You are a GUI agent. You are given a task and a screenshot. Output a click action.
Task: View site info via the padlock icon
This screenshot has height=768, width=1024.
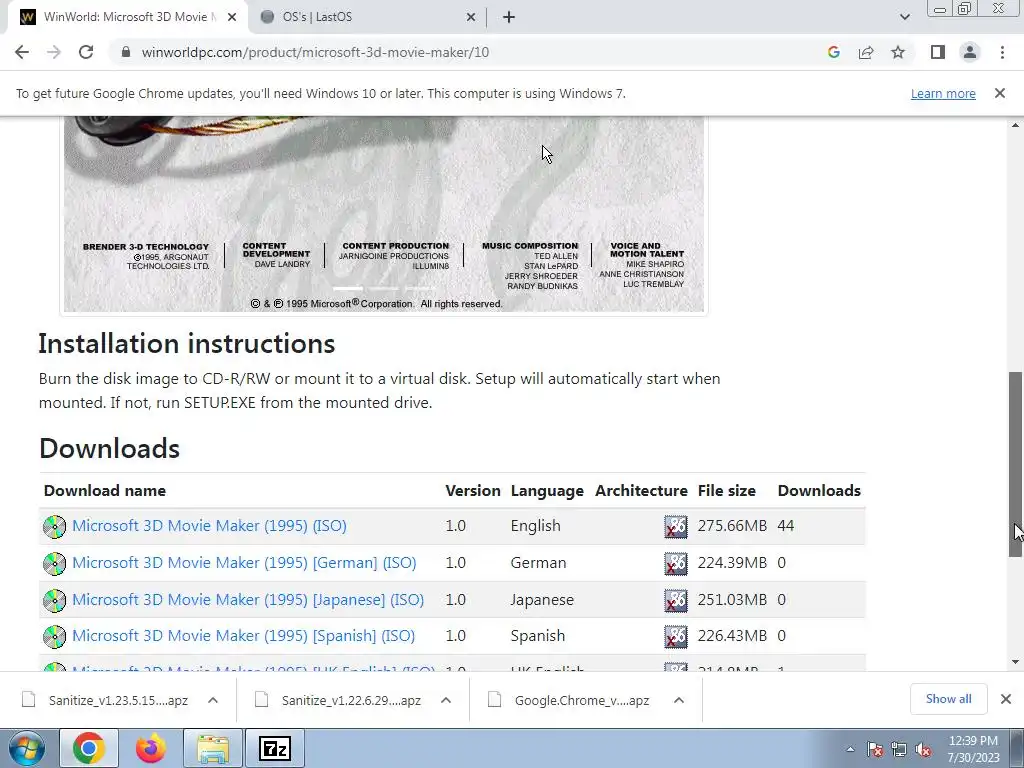126,52
